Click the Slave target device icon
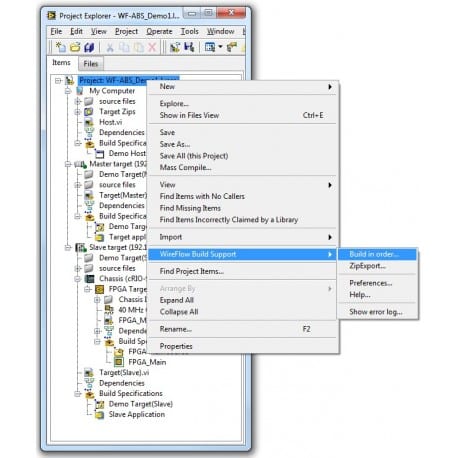The image size is (458, 458). coord(81,247)
